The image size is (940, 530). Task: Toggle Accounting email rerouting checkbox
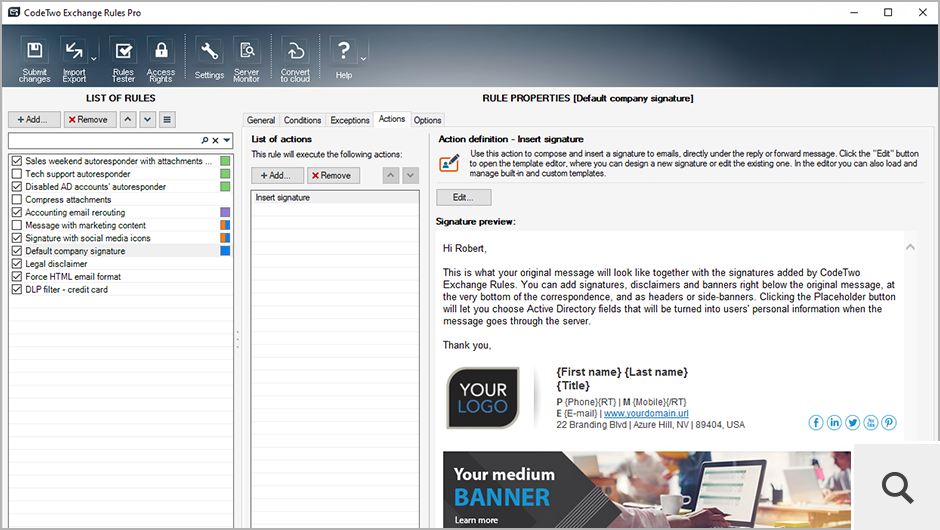[x=17, y=212]
